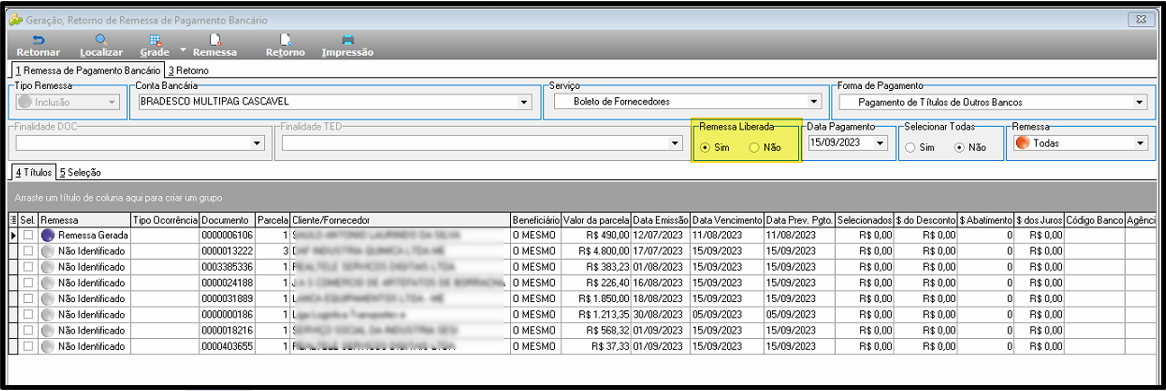This screenshot has width=1166, height=391.
Task: Click the R$ 1.213,35 value cell
Action: 596,315
